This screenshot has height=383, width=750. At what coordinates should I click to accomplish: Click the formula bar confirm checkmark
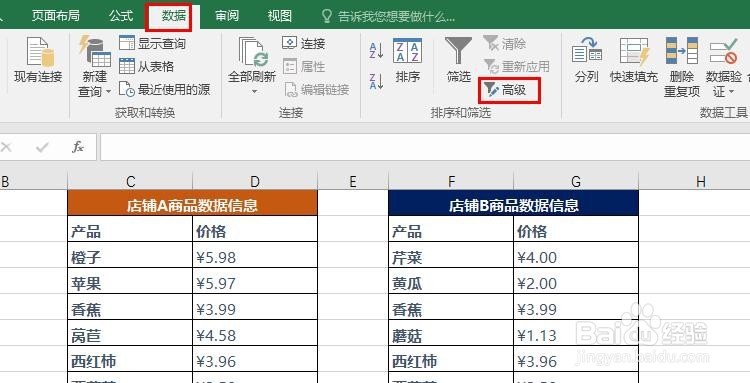point(42,147)
